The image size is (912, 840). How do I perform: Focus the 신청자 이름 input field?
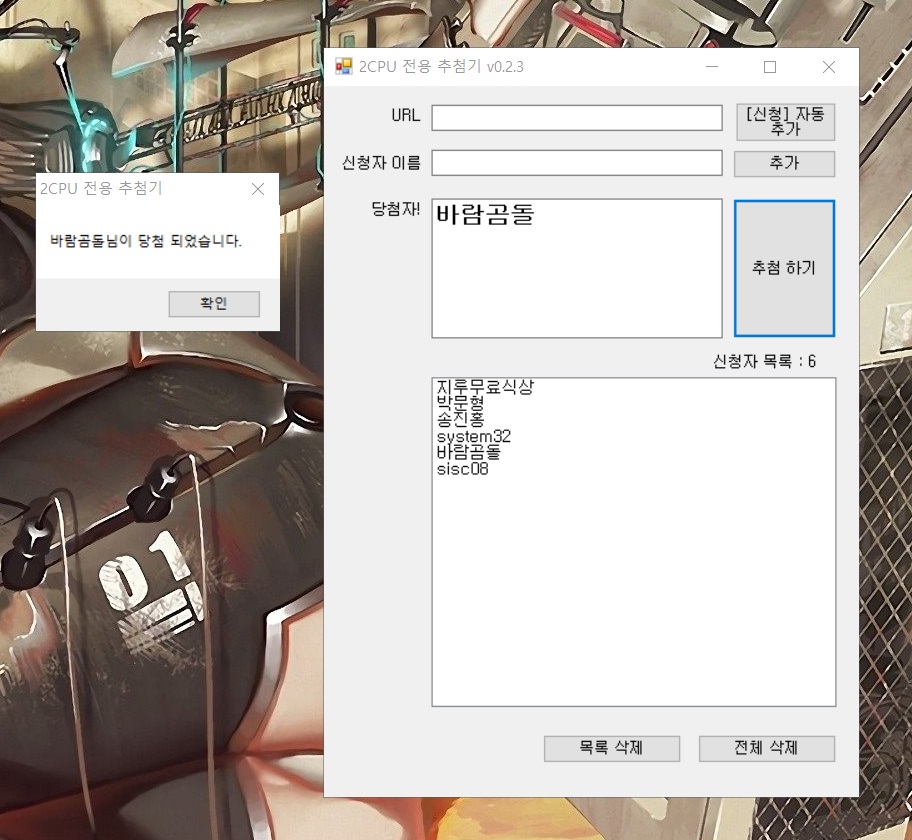(577, 163)
